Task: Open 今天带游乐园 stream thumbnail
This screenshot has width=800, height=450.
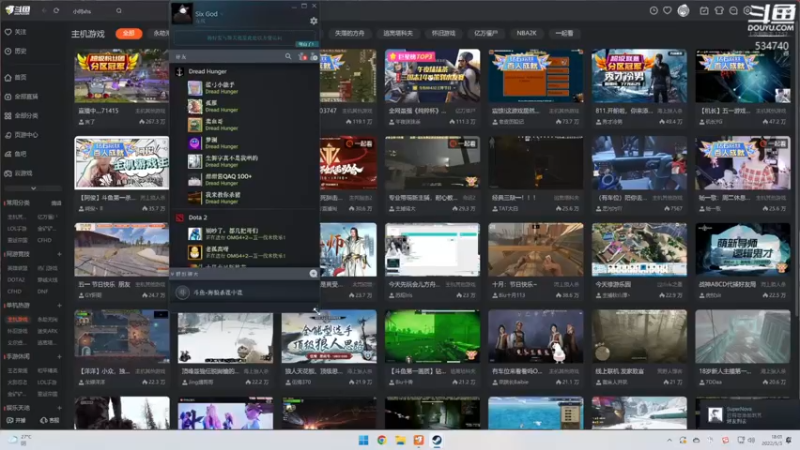Action: pos(639,249)
